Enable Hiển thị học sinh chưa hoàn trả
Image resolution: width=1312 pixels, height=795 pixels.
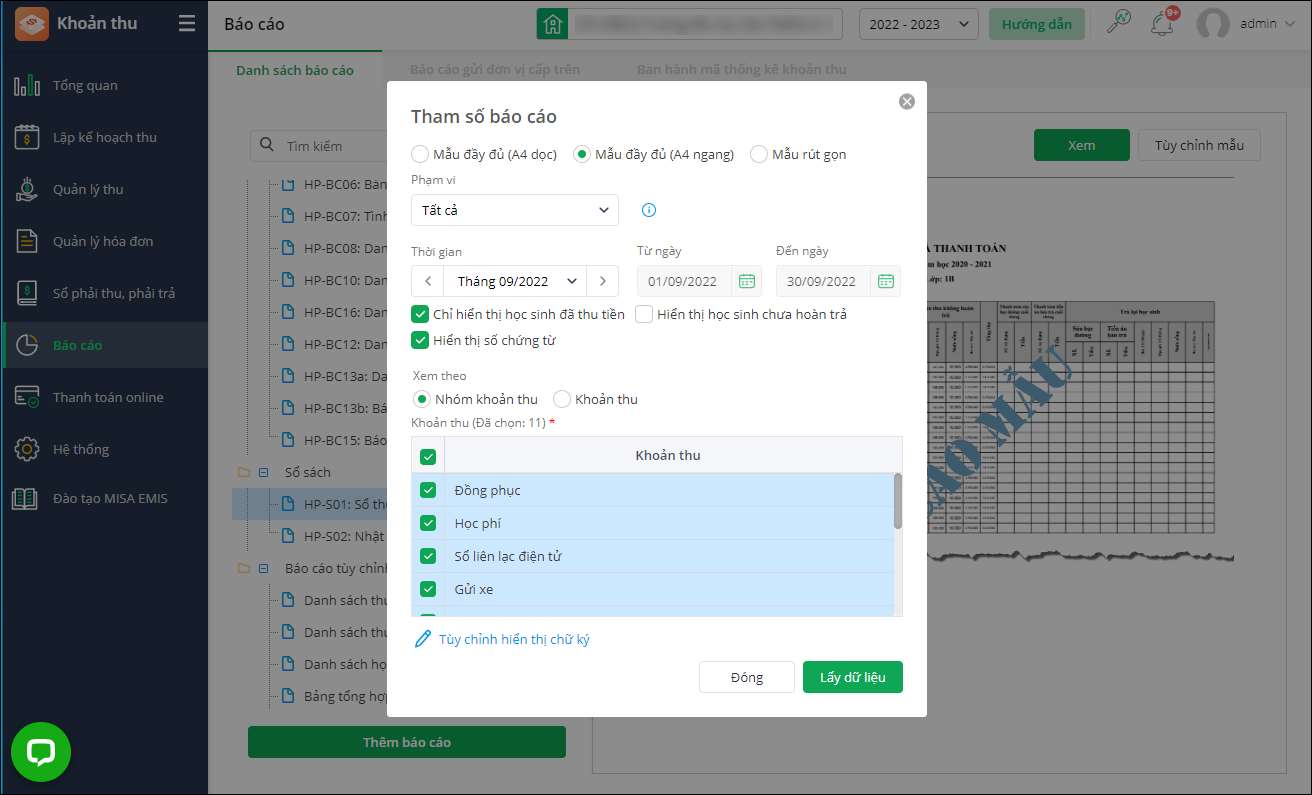click(644, 314)
